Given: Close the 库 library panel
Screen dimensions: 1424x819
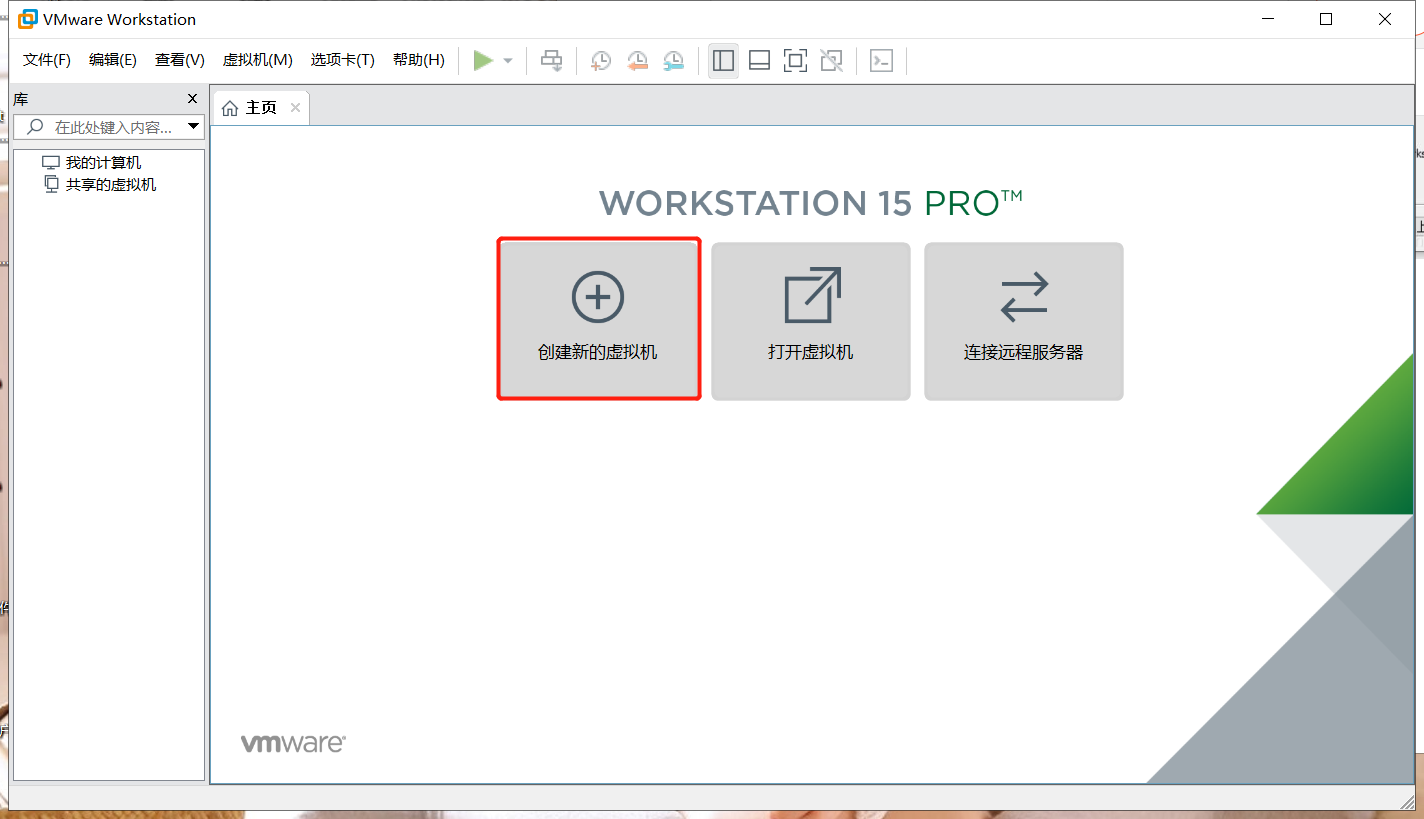Looking at the screenshot, I should pyautogui.click(x=193, y=99).
